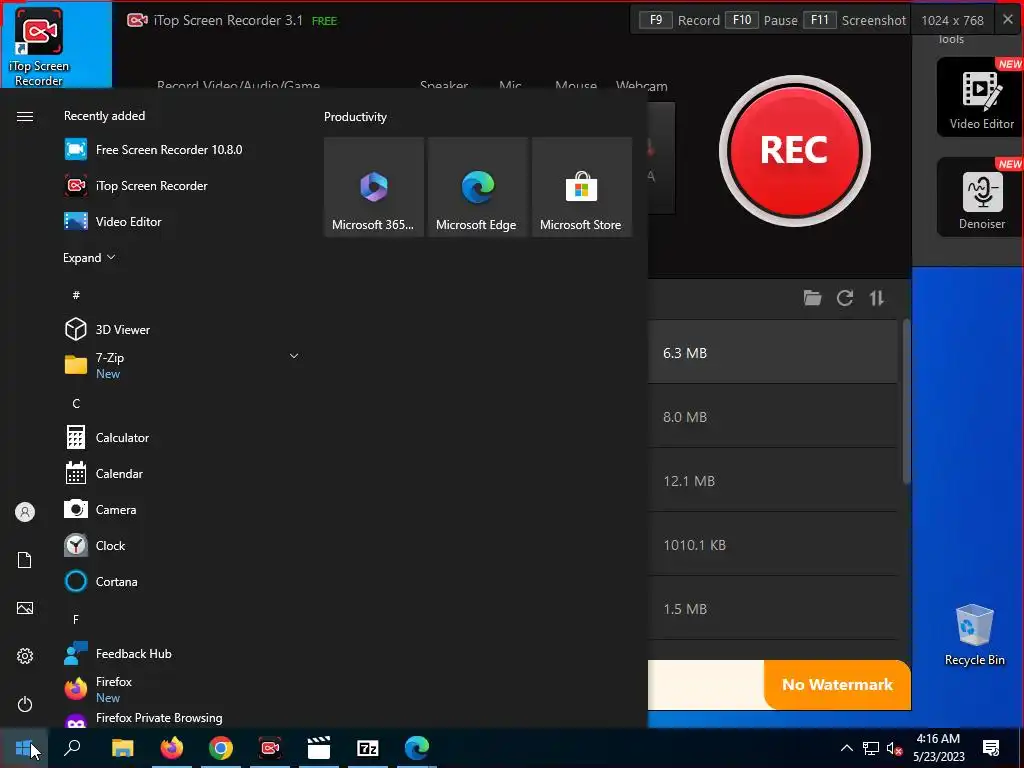The height and width of the screenshot is (768, 1024).
Task: Launch iTop Screen Recorder from Recently added
Action: click(182, 185)
